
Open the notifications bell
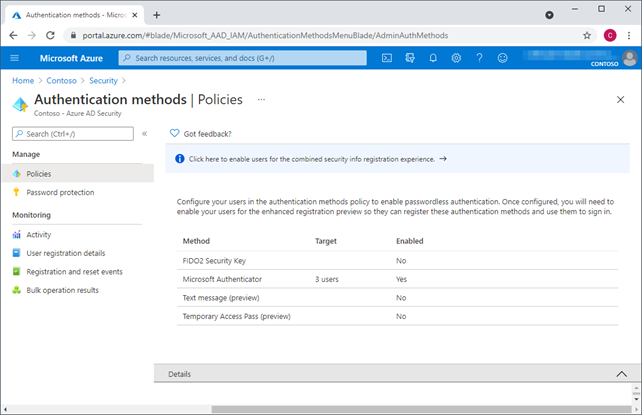point(433,58)
